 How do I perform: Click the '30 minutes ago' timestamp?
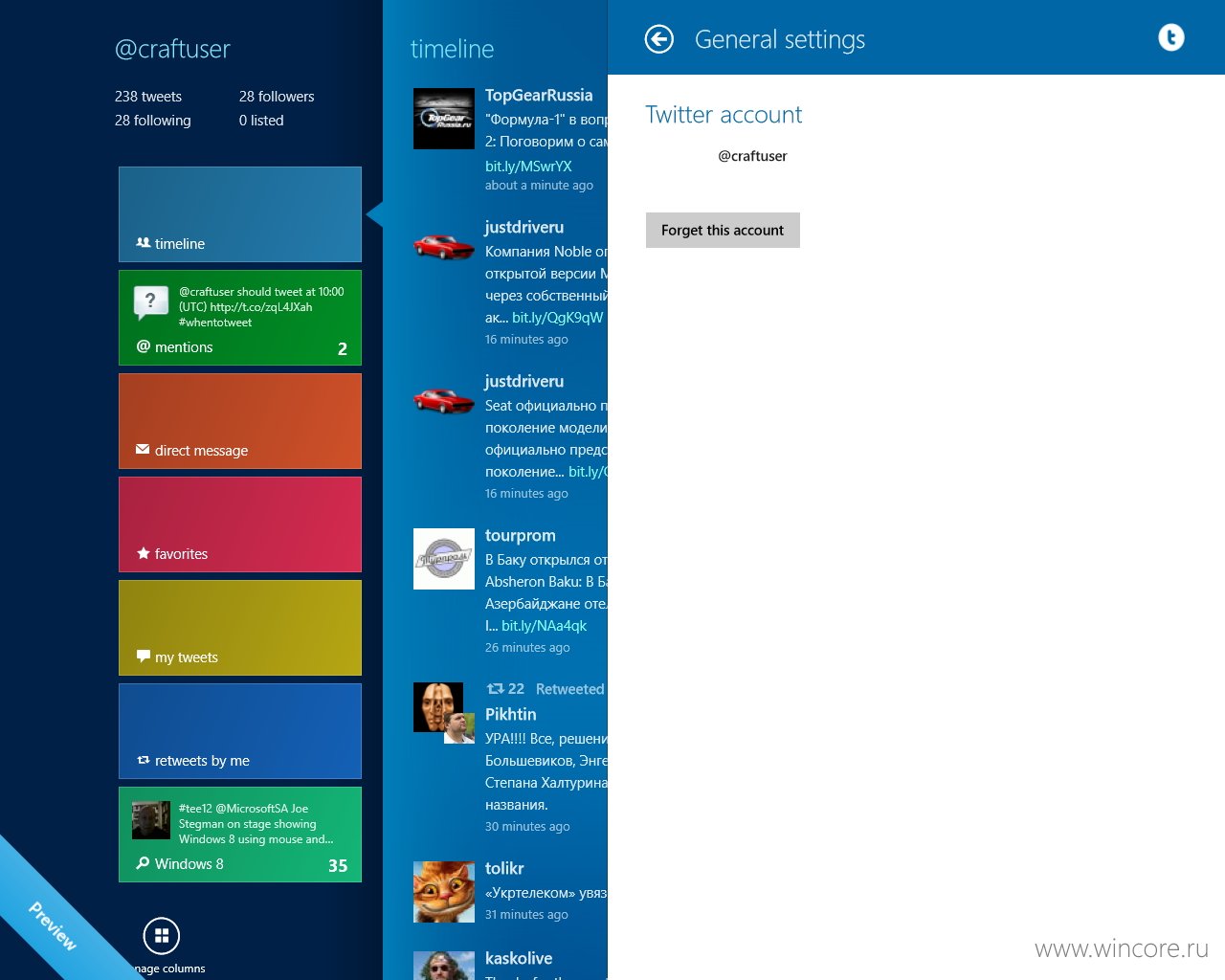pos(527,827)
